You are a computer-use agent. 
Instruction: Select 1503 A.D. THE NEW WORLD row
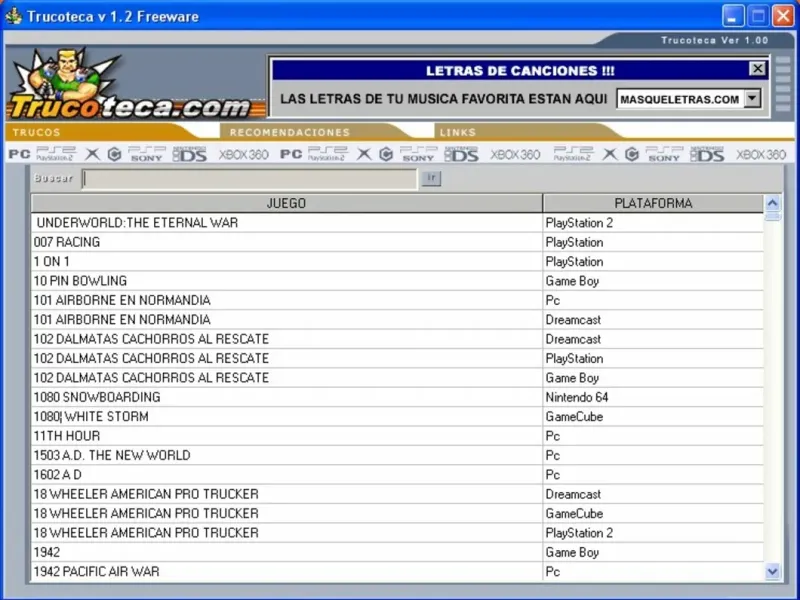[x=397, y=455]
